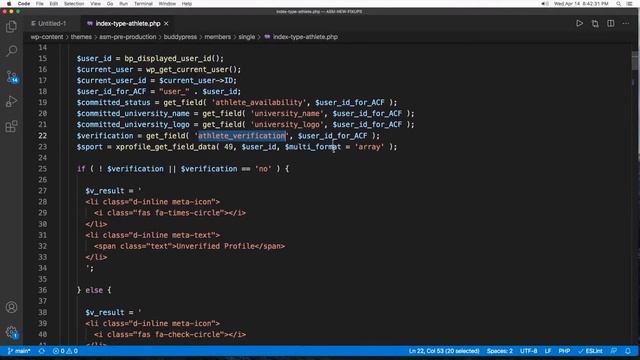Synchronize changes icon in status bar
The height and width of the screenshot is (360, 640).
click(42, 351)
